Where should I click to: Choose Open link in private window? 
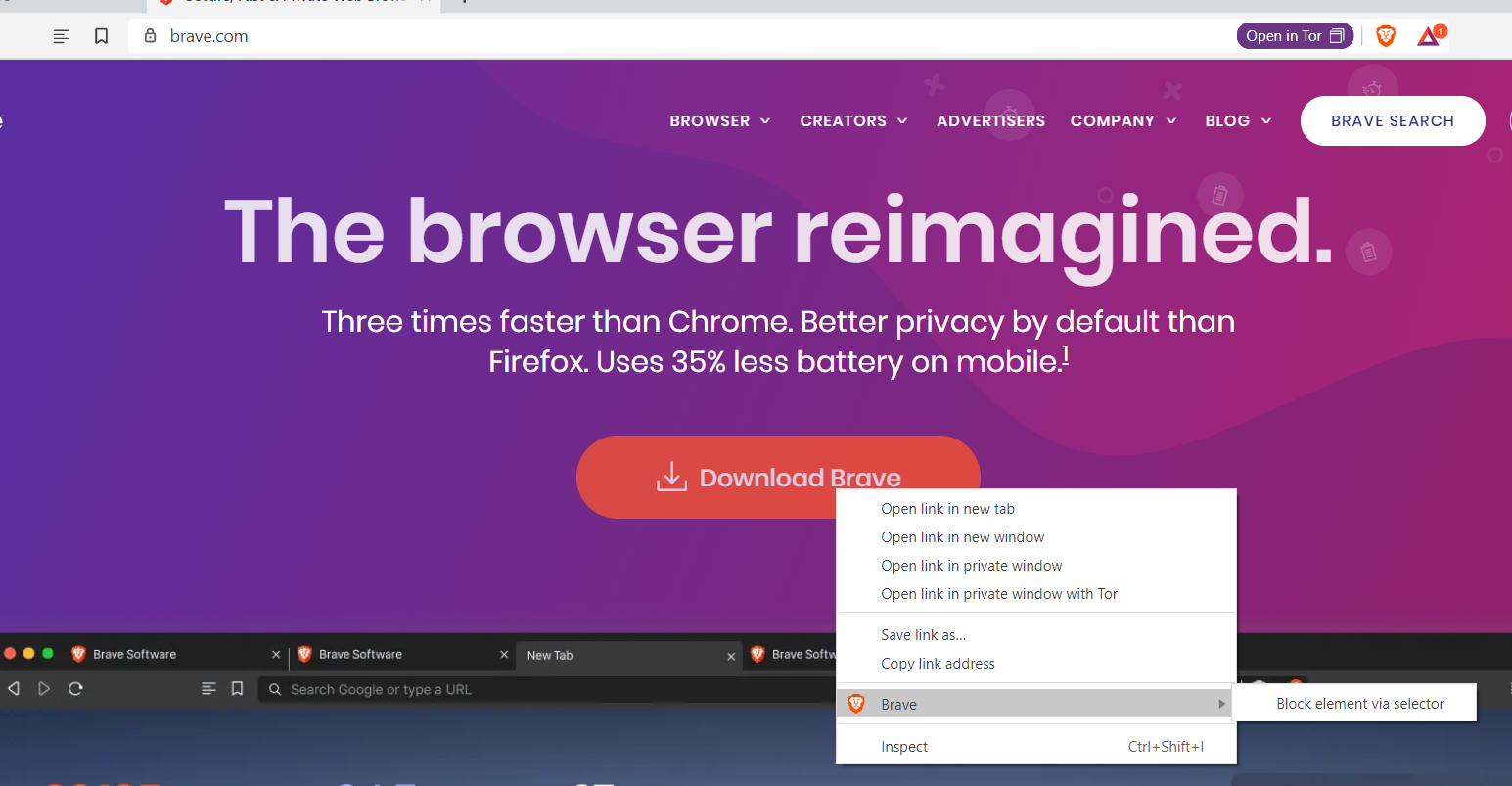[1036, 566]
